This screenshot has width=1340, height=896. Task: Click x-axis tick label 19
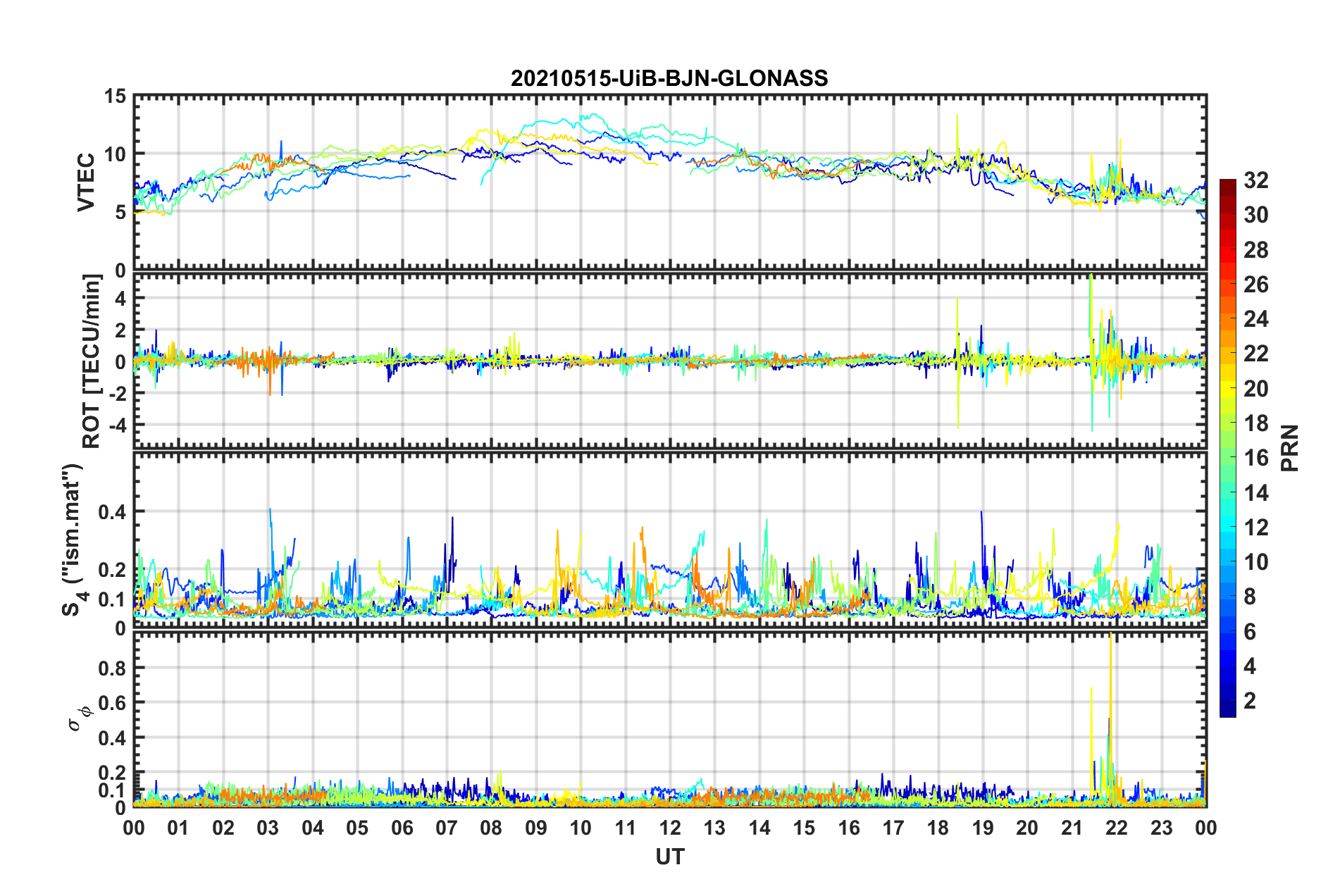pyautogui.click(x=983, y=828)
